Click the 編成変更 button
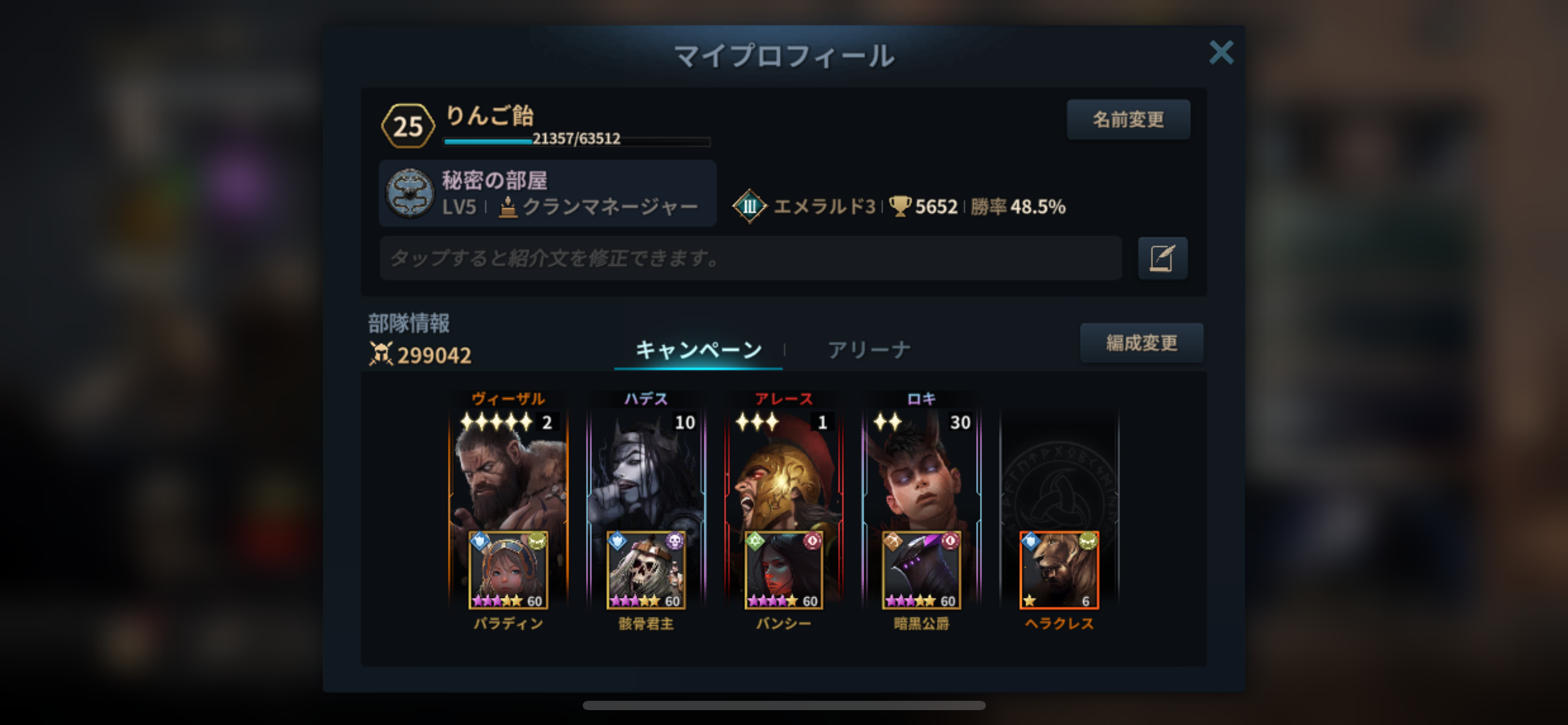Viewport: 1568px width, 725px height. click(1141, 343)
